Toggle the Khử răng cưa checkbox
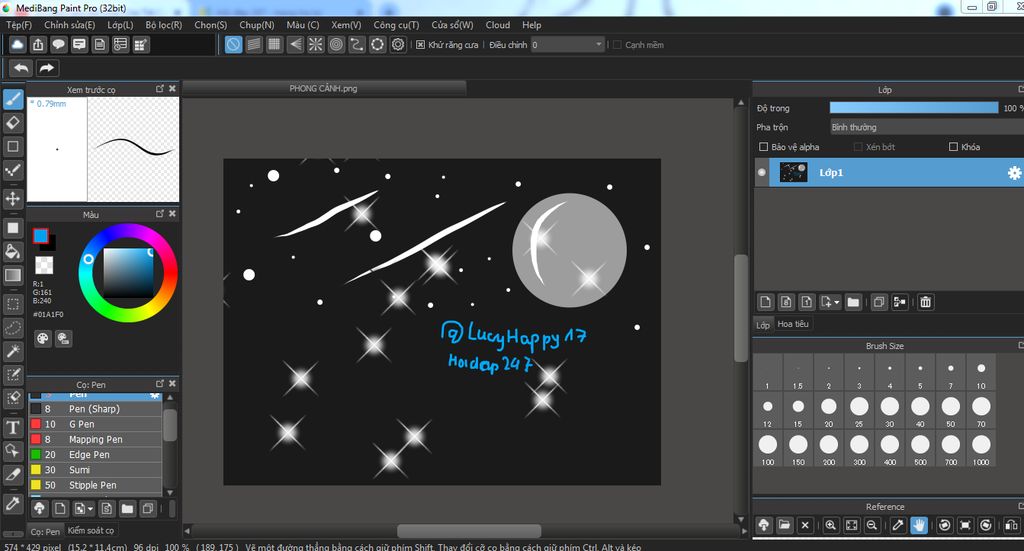This screenshot has height=551, width=1024. (x=421, y=45)
